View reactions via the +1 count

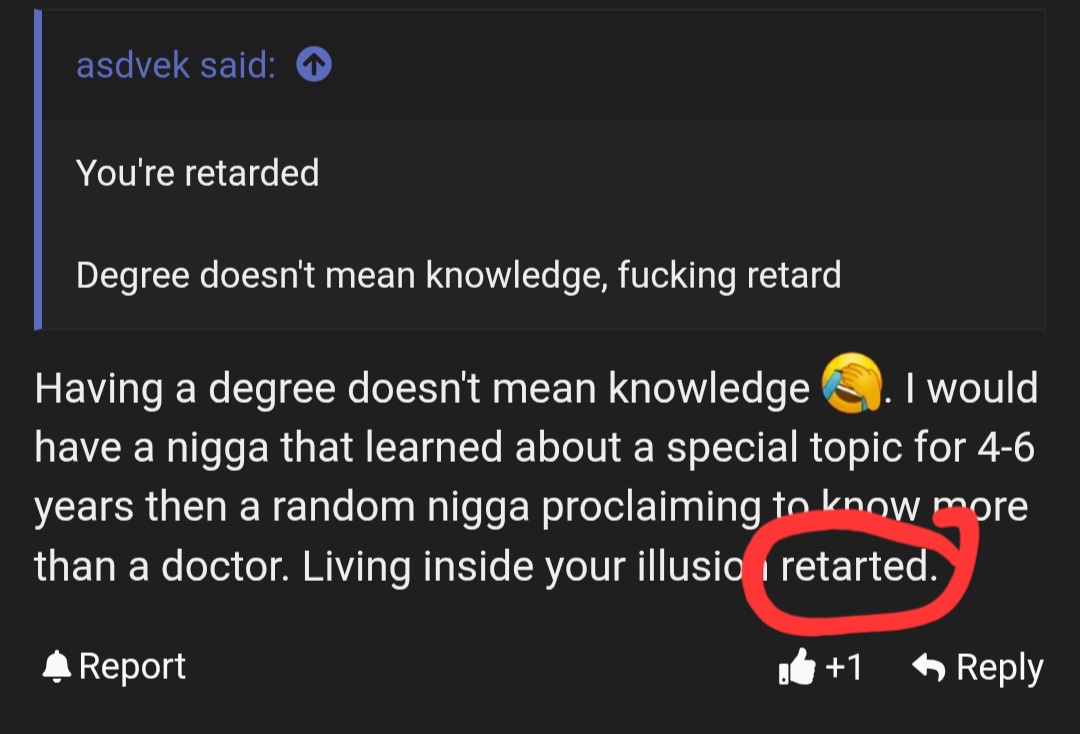tap(843, 667)
